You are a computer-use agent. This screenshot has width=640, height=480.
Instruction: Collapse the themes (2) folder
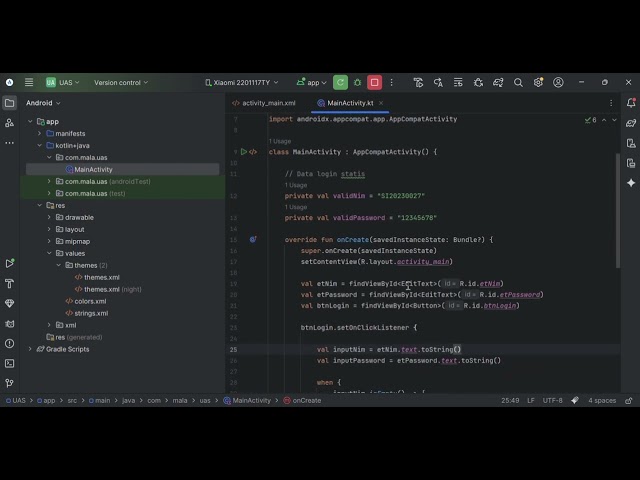[59, 265]
